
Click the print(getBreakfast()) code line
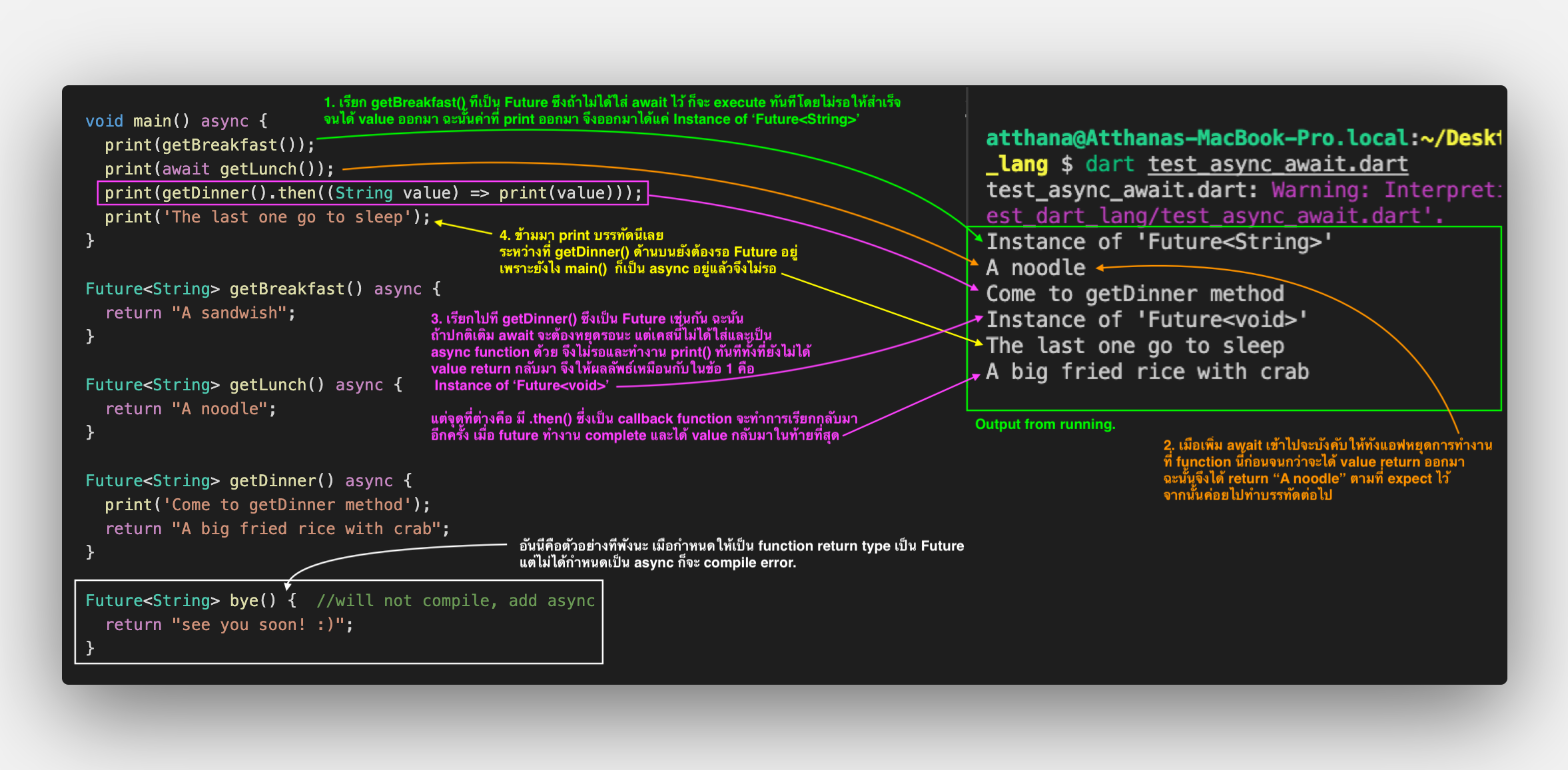point(209,145)
